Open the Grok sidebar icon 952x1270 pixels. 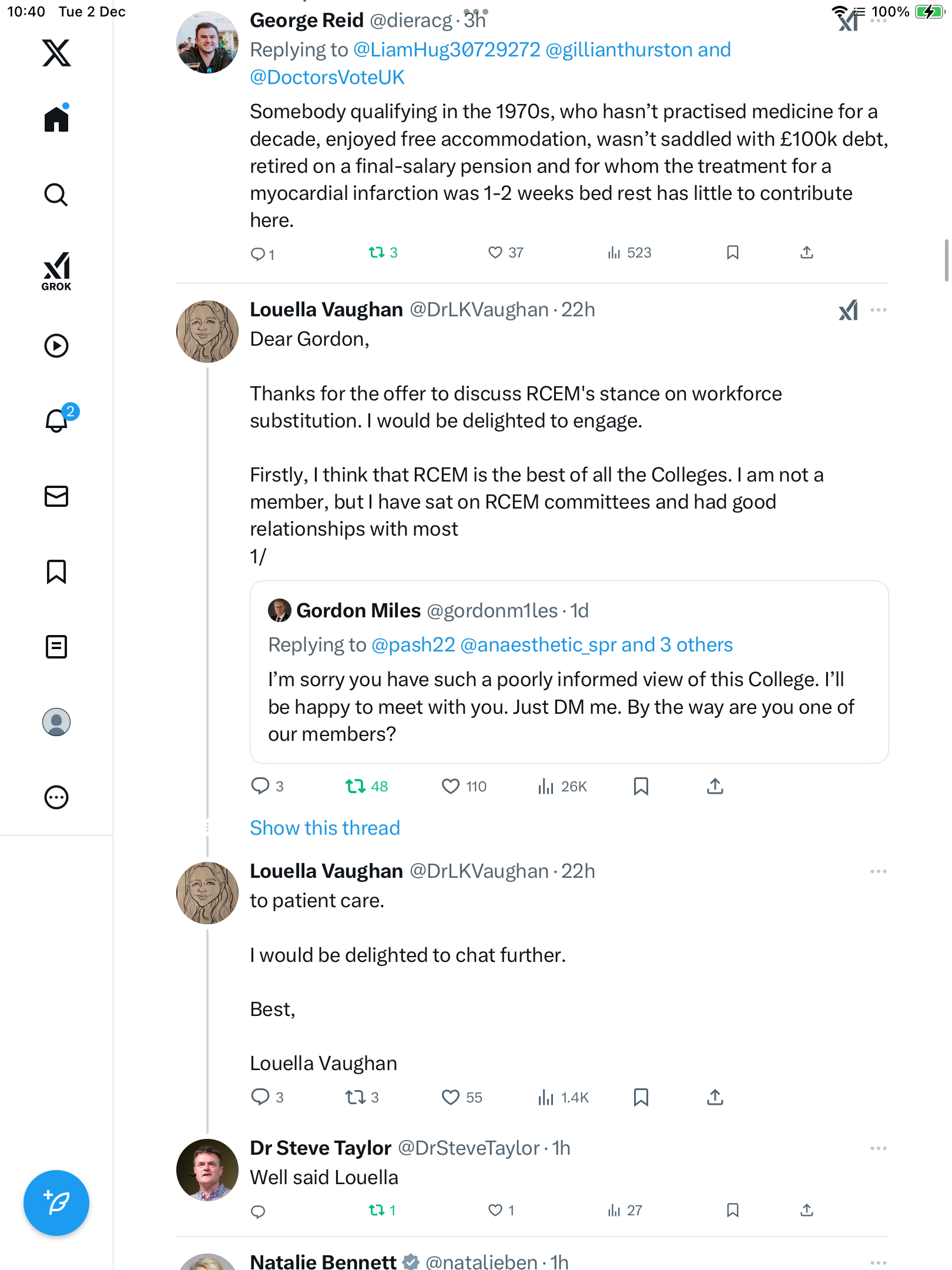pyautogui.click(x=56, y=271)
